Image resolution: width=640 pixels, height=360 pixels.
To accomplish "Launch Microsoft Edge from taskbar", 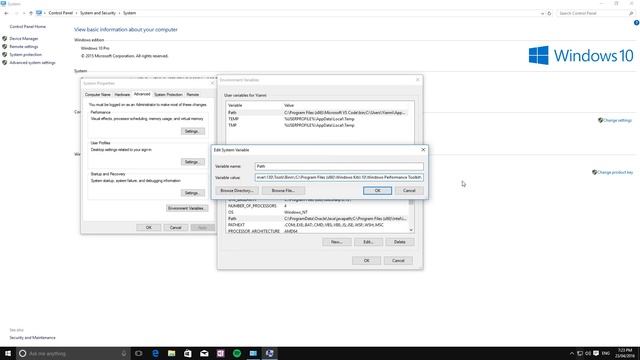I will (x=155, y=353).
